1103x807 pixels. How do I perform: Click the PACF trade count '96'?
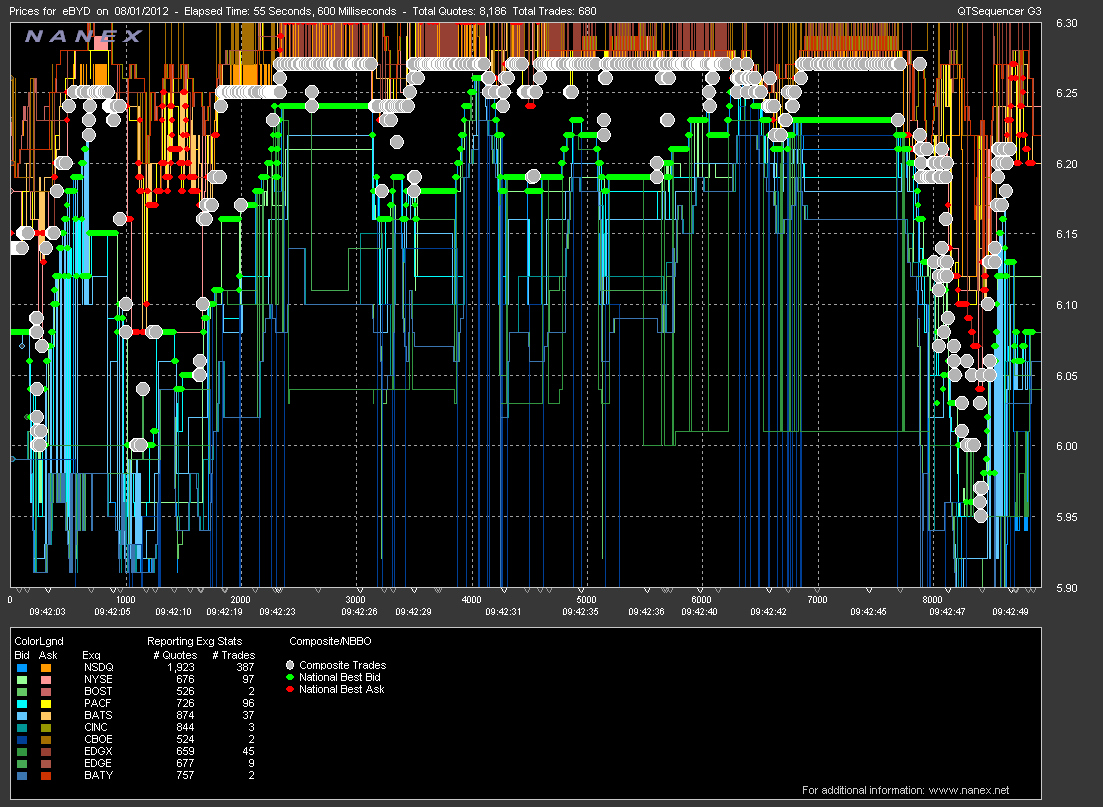tap(248, 703)
